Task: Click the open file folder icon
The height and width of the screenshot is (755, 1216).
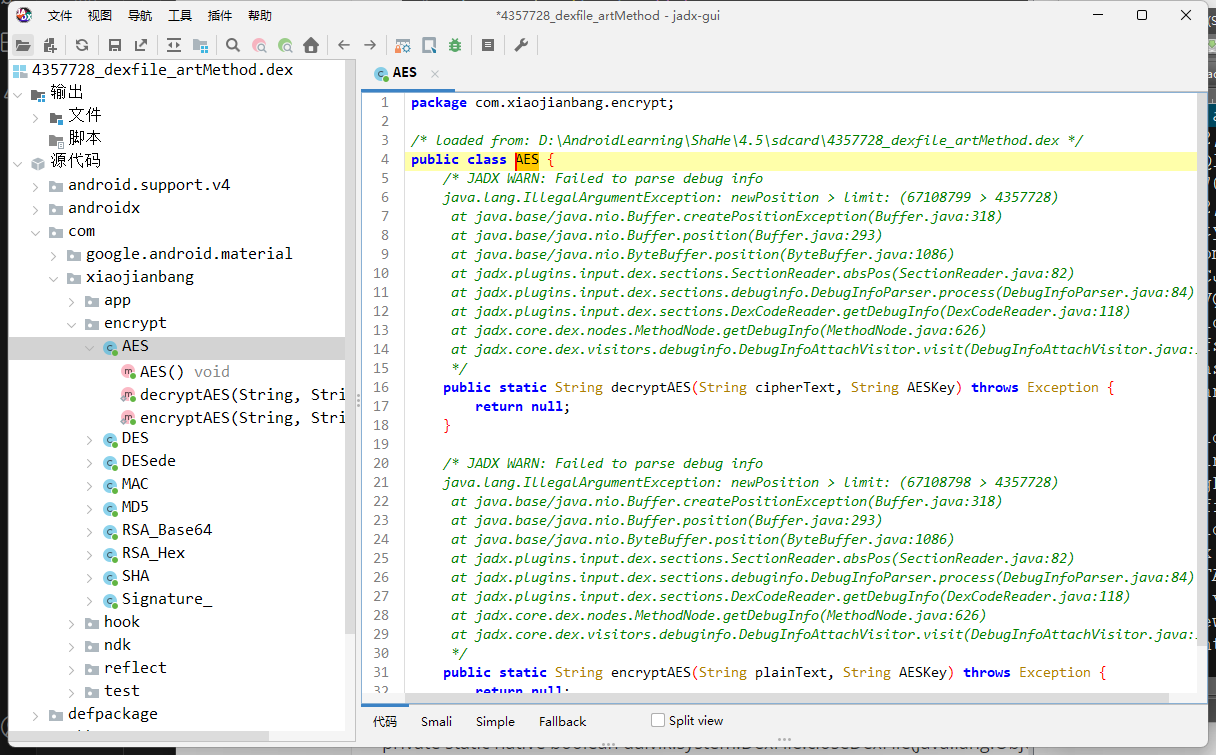Action: tap(22, 45)
